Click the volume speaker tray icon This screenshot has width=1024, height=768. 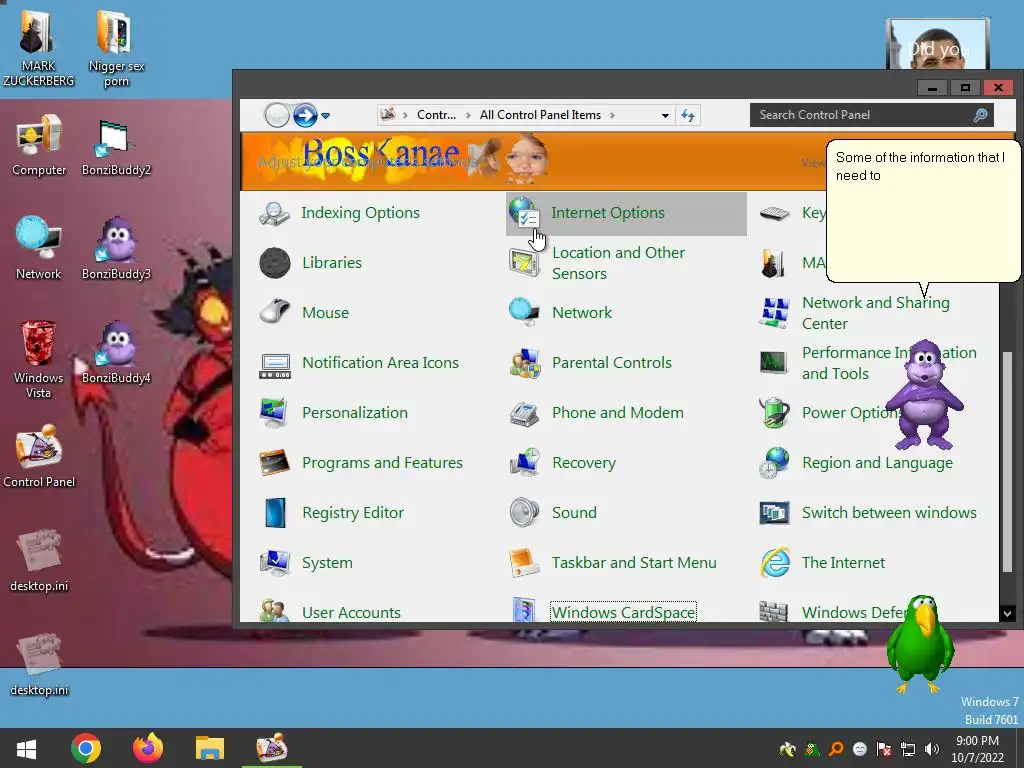(931, 749)
